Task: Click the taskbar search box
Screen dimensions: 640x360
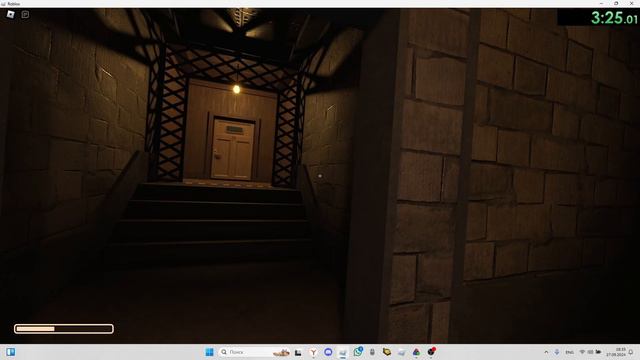Action: [255, 352]
